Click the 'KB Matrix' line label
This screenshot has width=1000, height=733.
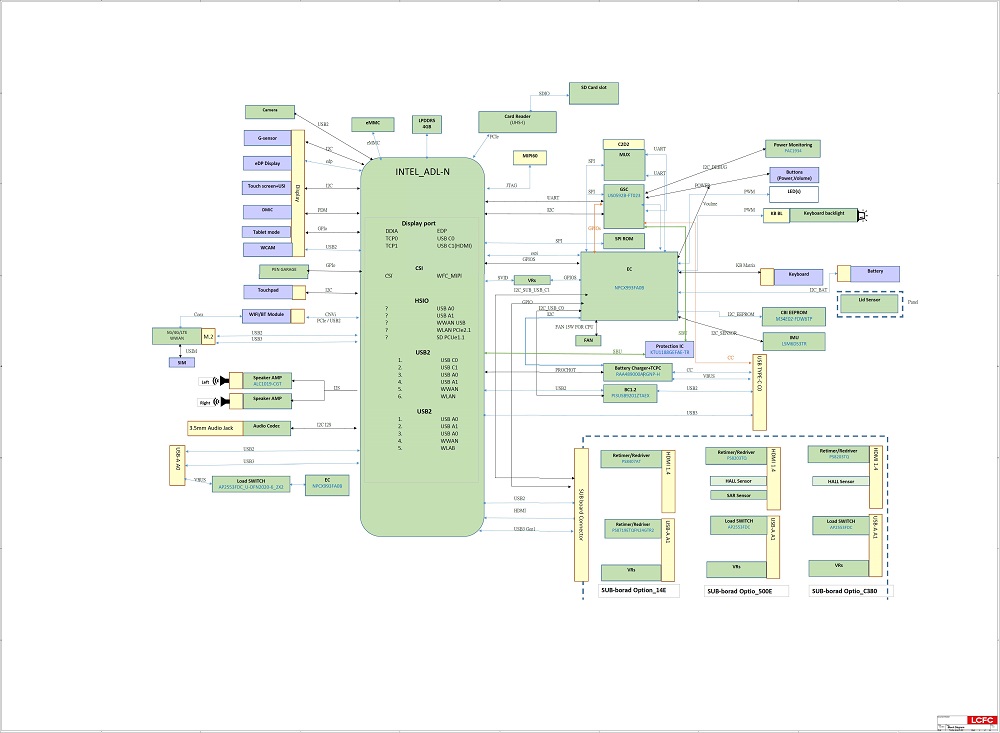tap(745, 265)
